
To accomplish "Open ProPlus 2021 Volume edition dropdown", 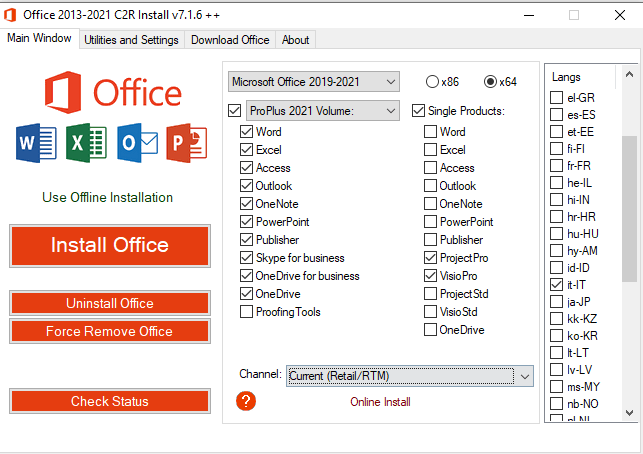I will pos(323,111).
